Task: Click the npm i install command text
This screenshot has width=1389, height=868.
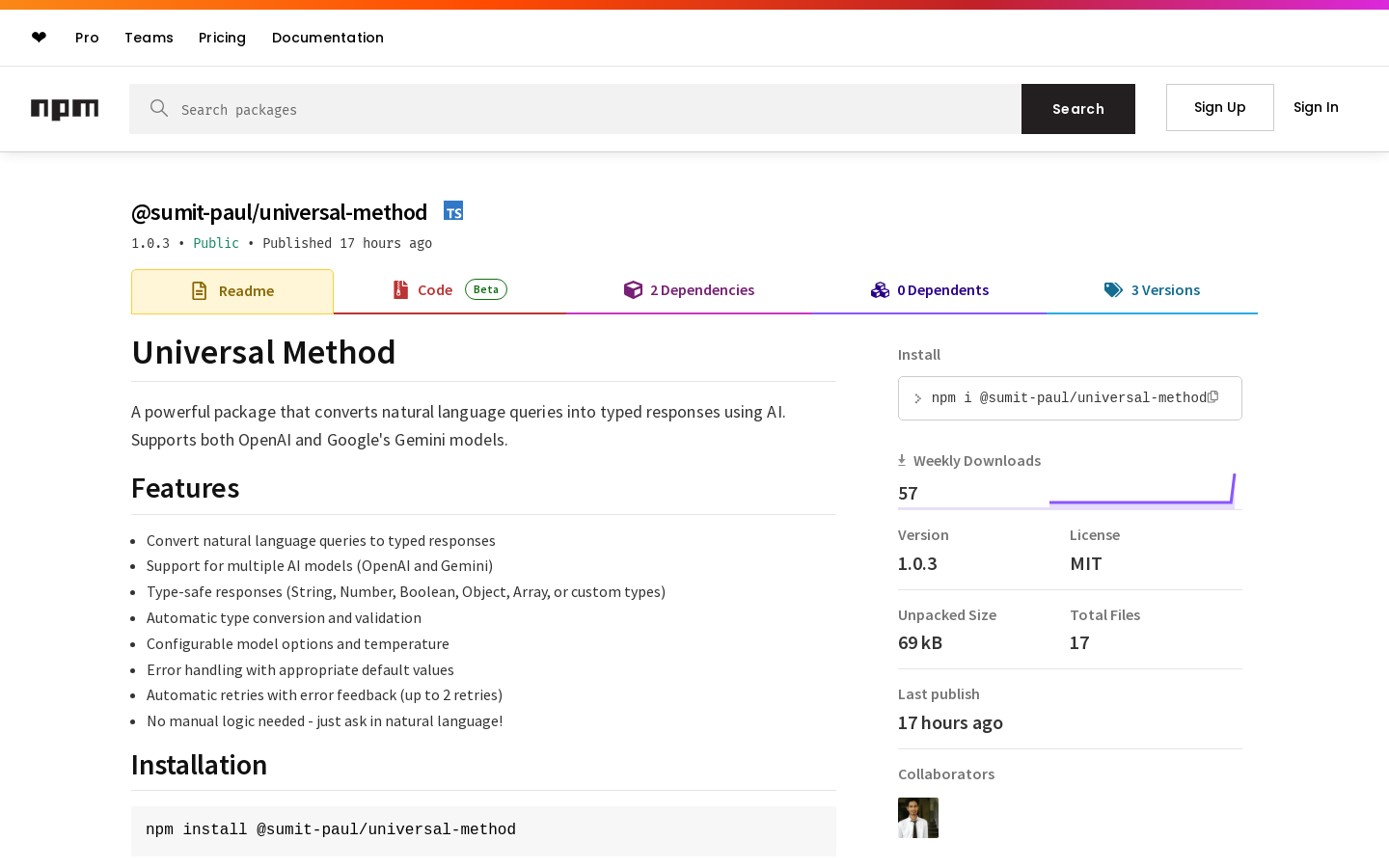Action: tap(1069, 397)
